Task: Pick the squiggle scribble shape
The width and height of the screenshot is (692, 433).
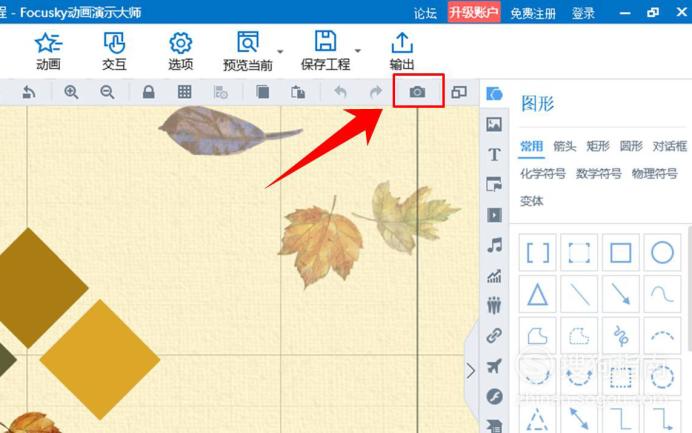Action: click(621, 336)
